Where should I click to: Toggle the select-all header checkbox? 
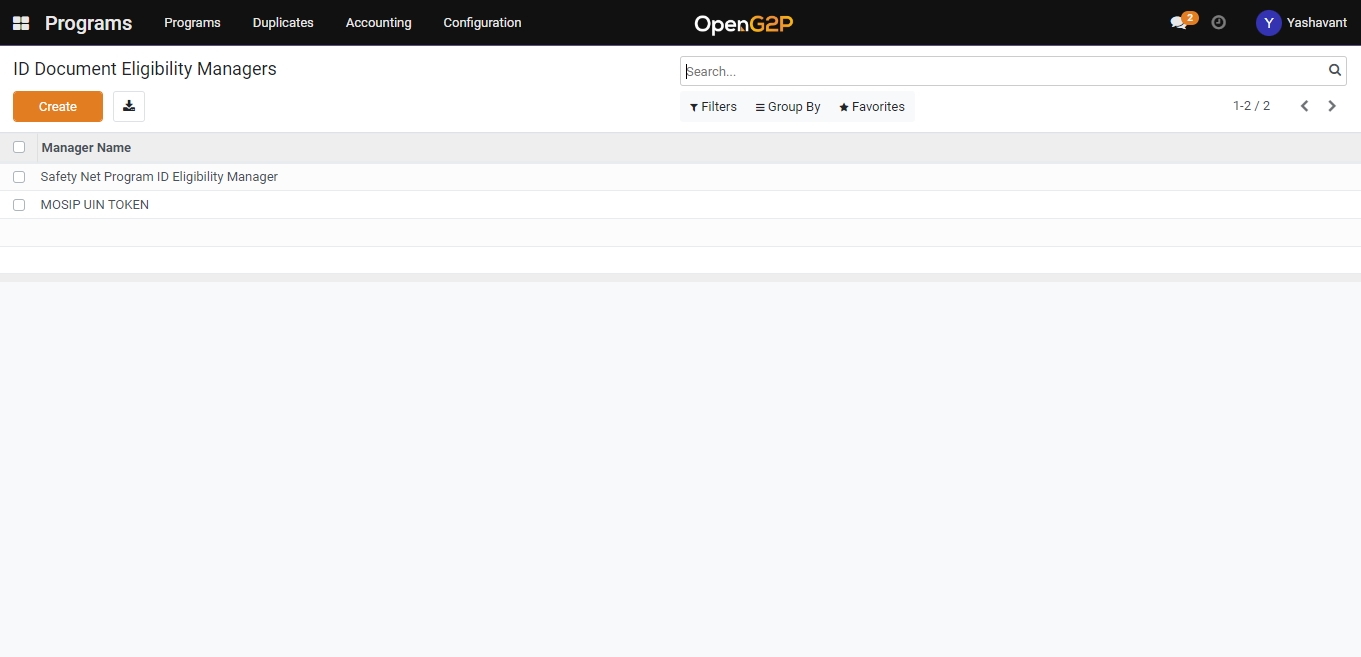[x=19, y=147]
